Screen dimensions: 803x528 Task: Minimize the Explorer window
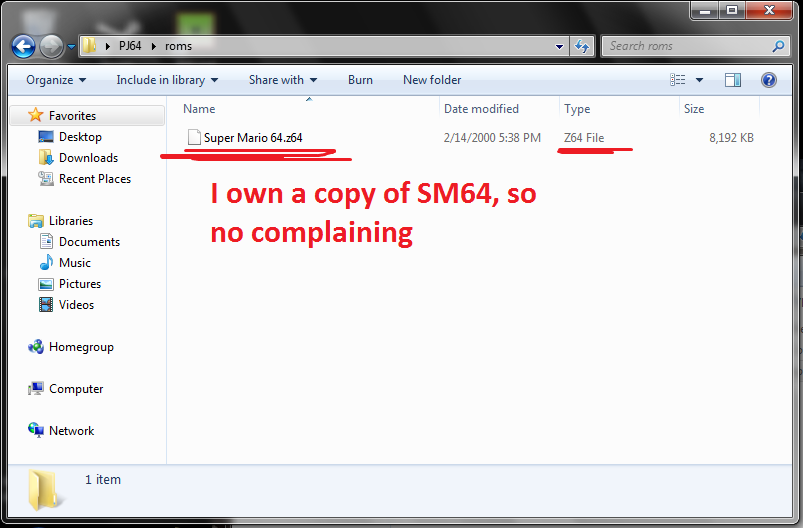[705, 10]
